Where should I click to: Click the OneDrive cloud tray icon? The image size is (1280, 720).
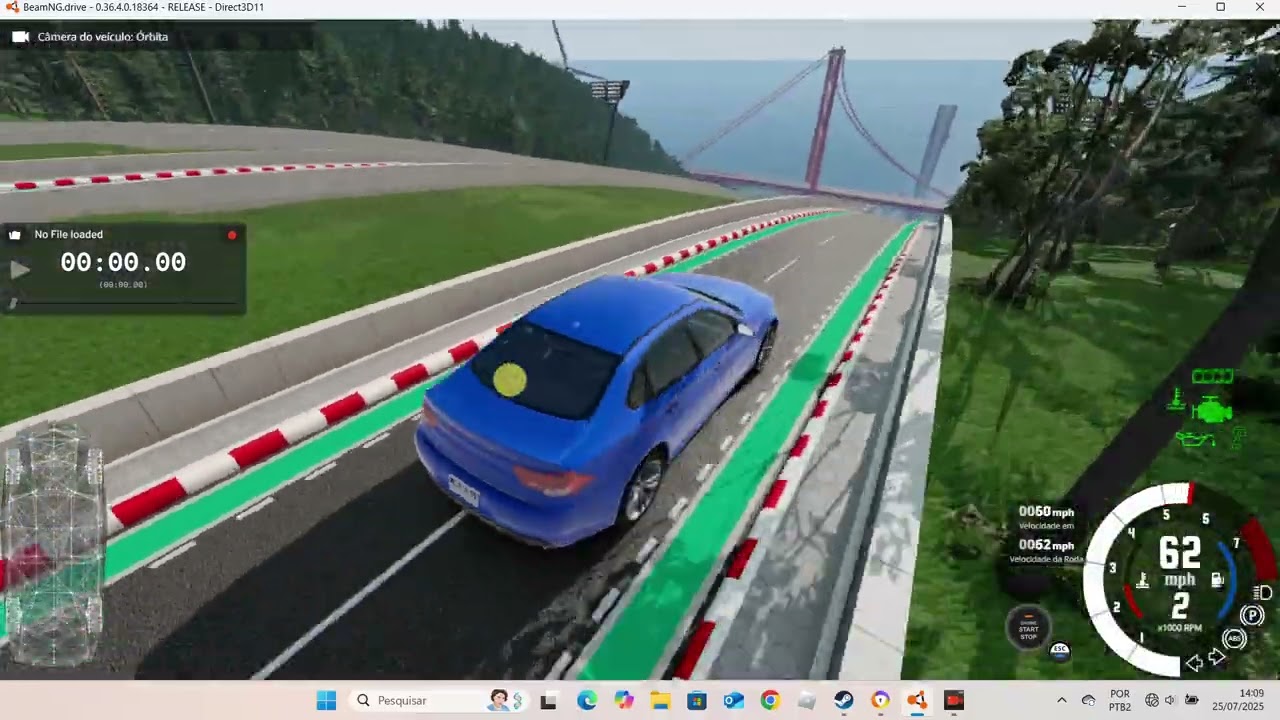(x=1088, y=700)
